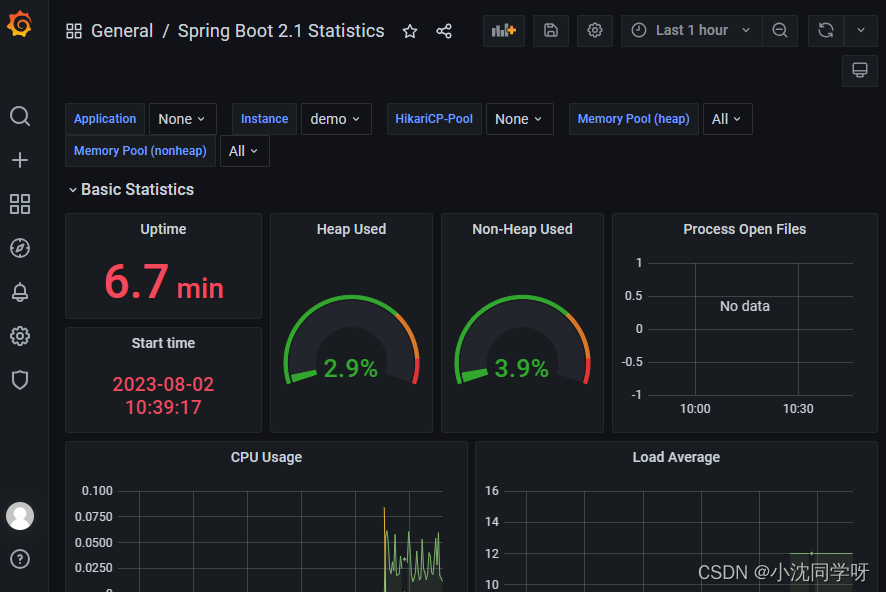Open the Help question mark icon
886x592 pixels.
pyautogui.click(x=20, y=559)
